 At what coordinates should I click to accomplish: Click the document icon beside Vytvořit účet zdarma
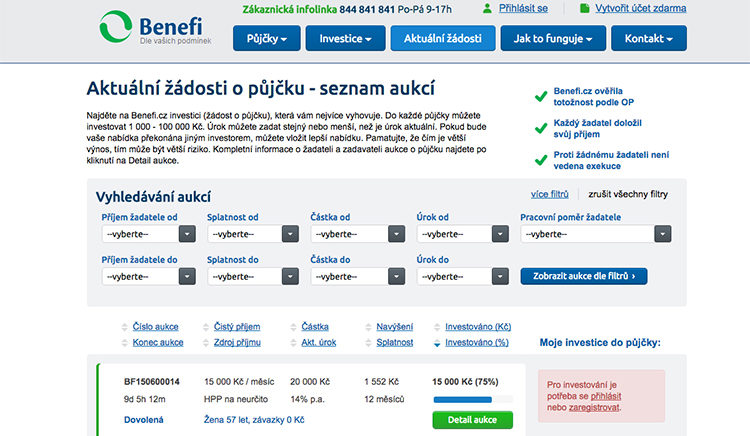pos(584,8)
